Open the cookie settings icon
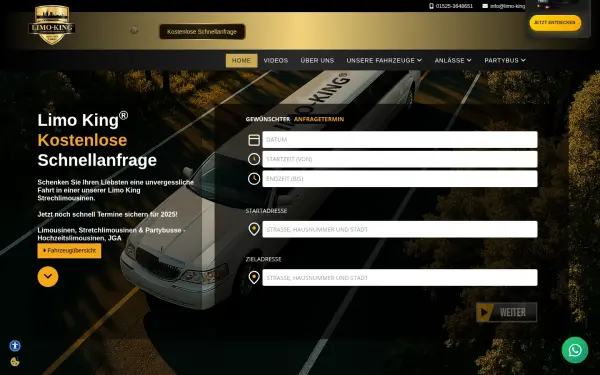The height and width of the screenshot is (375, 600). 15,362
